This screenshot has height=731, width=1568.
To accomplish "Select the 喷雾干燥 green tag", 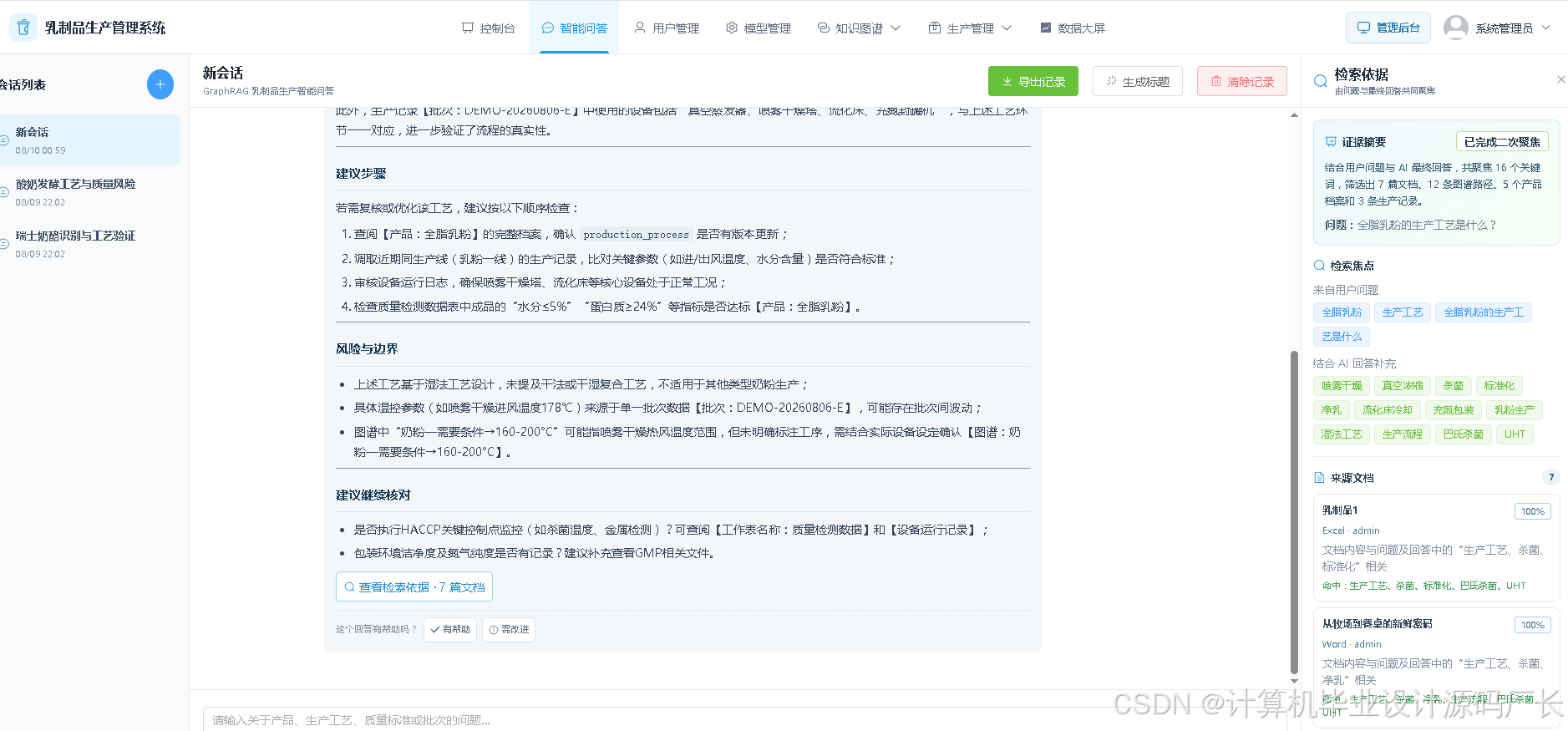I will (1342, 386).
